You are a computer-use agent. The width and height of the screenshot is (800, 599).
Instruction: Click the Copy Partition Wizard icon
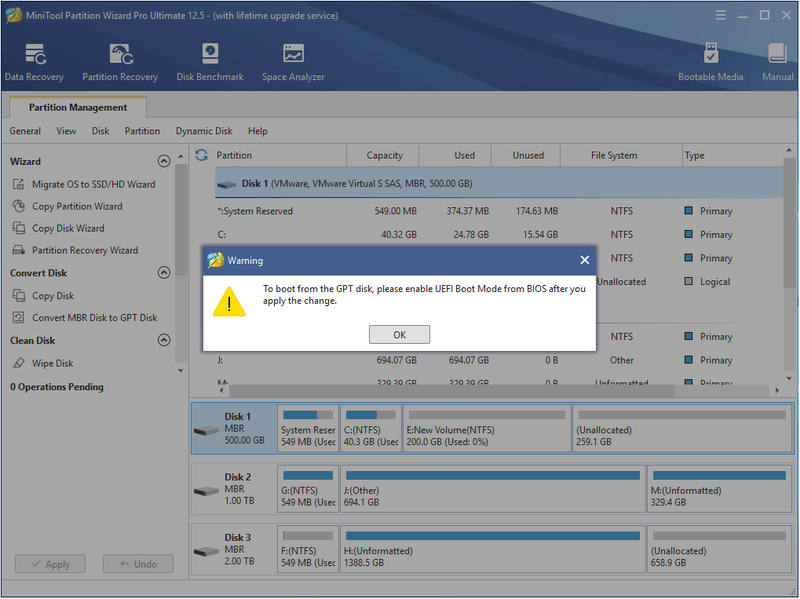[x=18, y=206]
